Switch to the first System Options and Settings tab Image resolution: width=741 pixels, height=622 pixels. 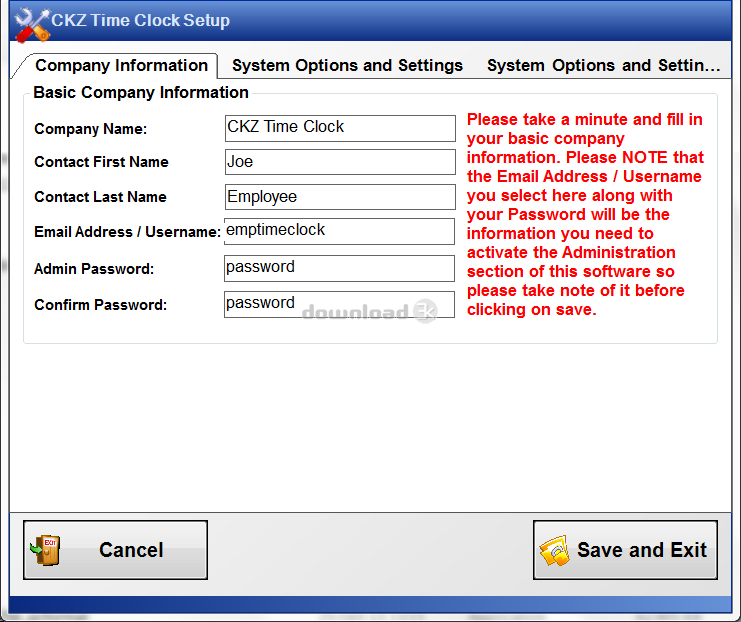[x=347, y=65]
